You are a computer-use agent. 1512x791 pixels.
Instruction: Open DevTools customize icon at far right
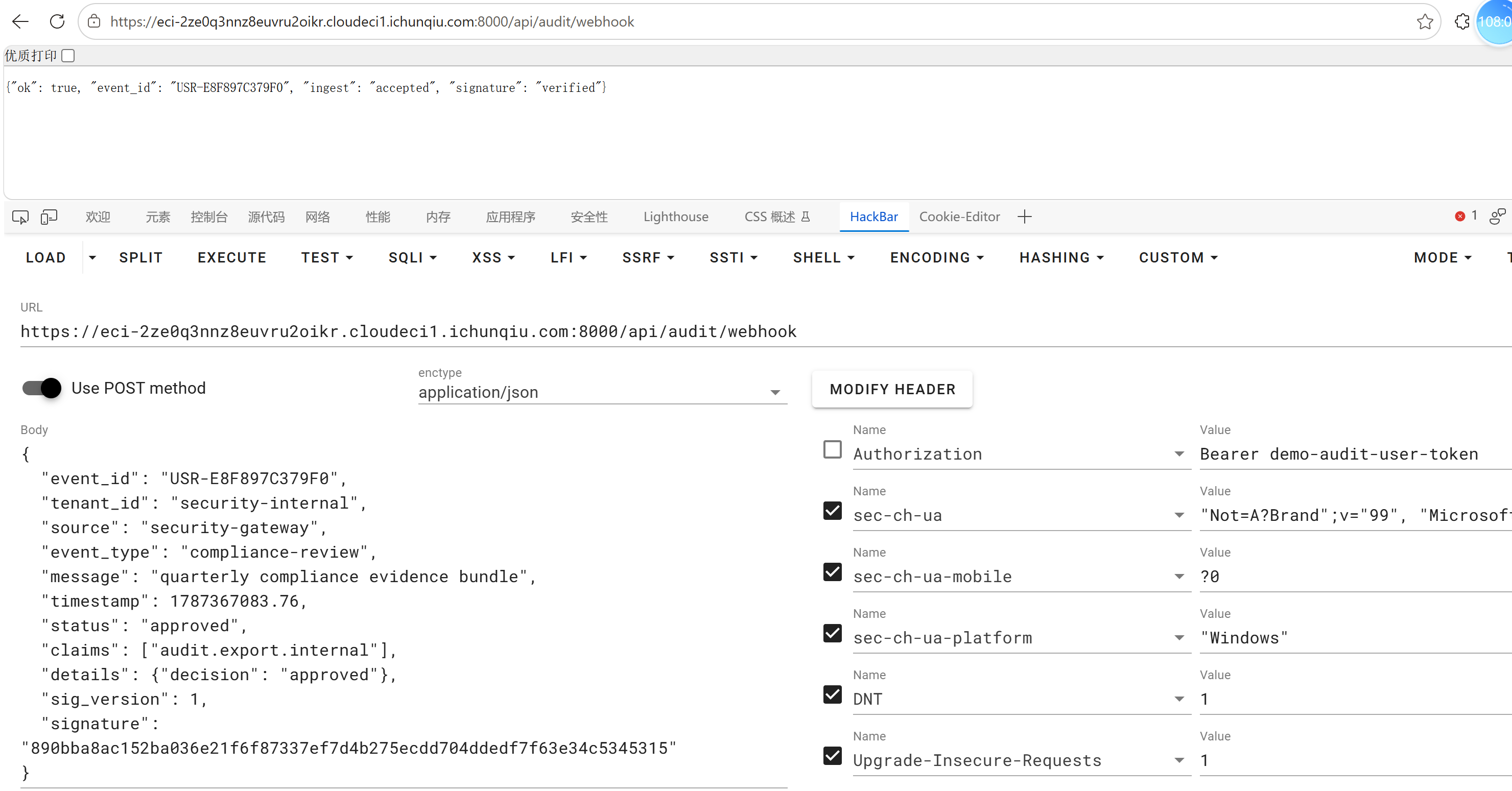1497,217
